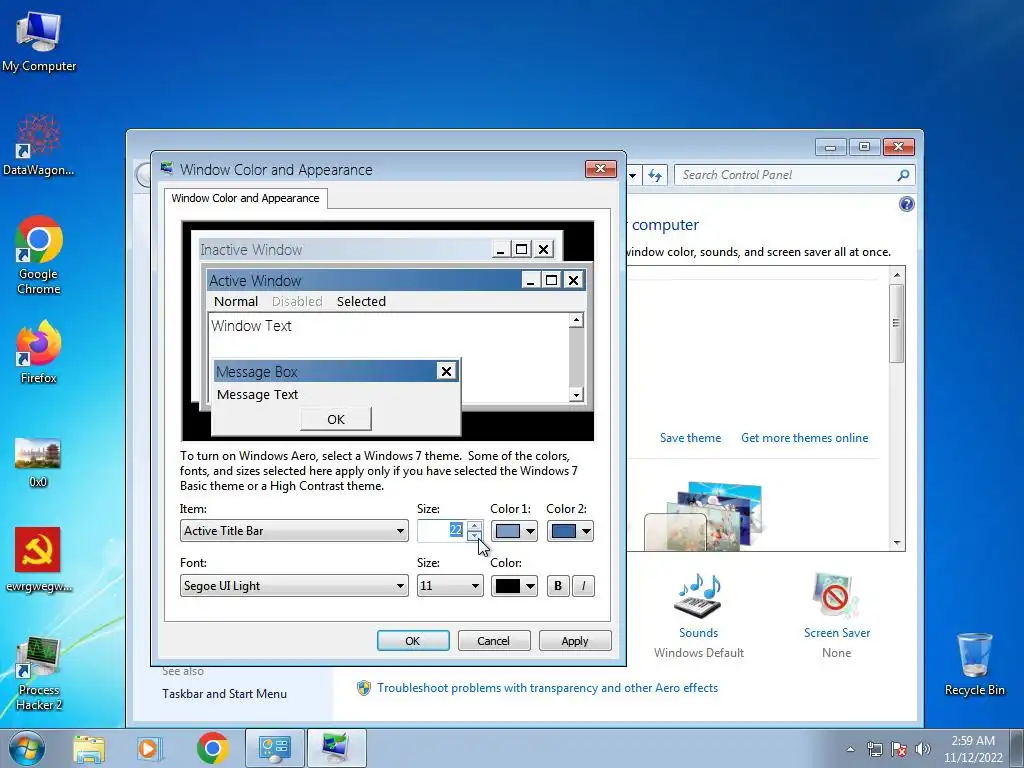Open the ewrgwegw desktop icon with red flag
The height and width of the screenshot is (768, 1024).
click(39, 560)
